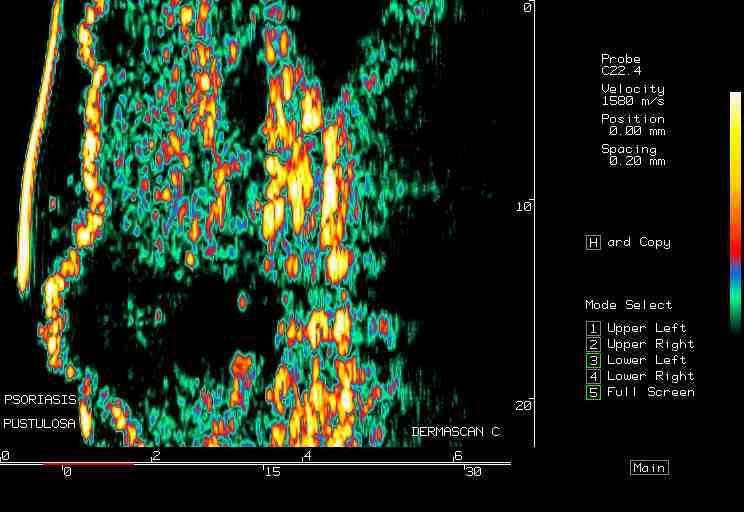Click the 0.20 mm spacing value
The height and width of the screenshot is (512, 744).
(x=637, y=161)
